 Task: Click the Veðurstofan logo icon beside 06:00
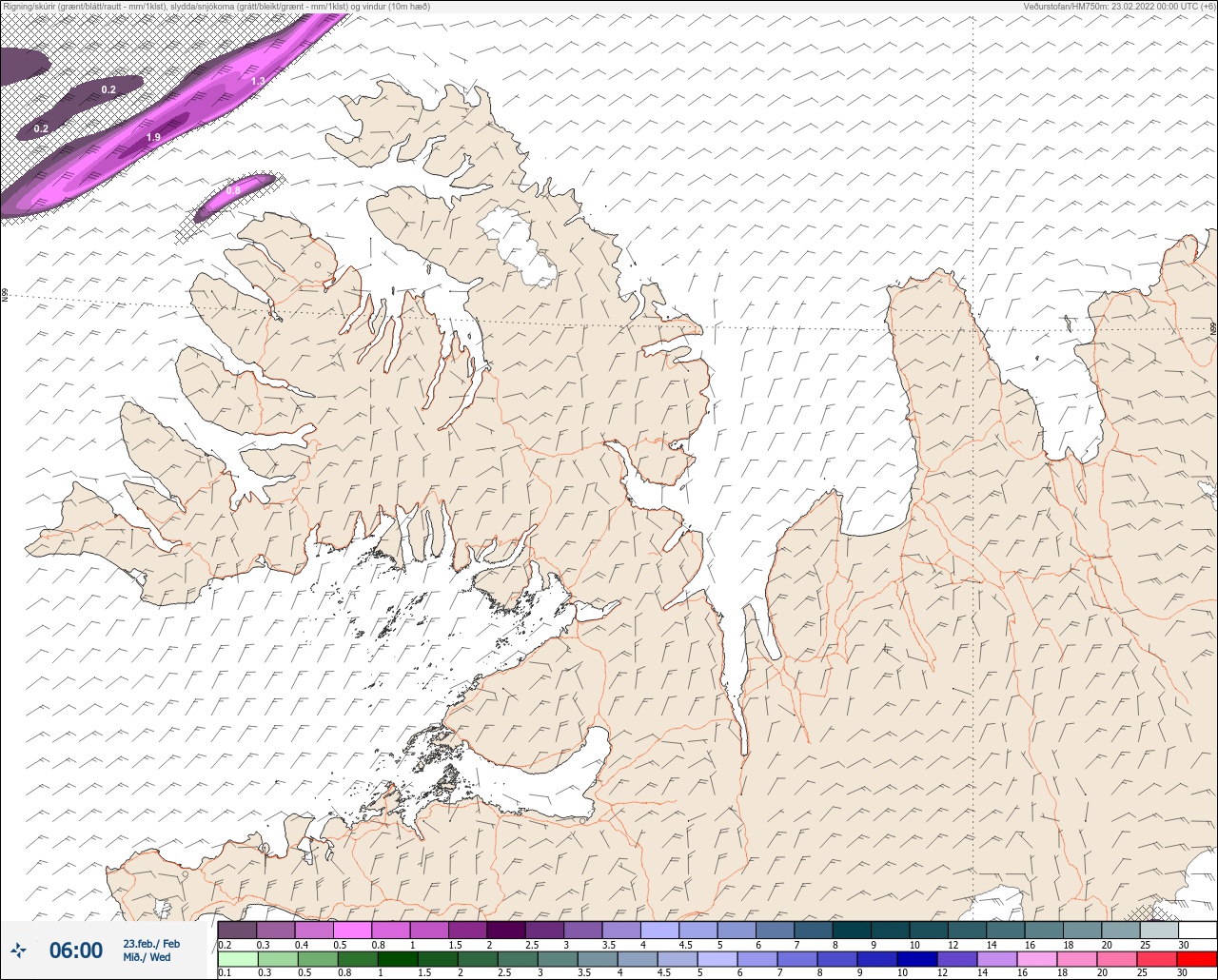(x=18, y=950)
